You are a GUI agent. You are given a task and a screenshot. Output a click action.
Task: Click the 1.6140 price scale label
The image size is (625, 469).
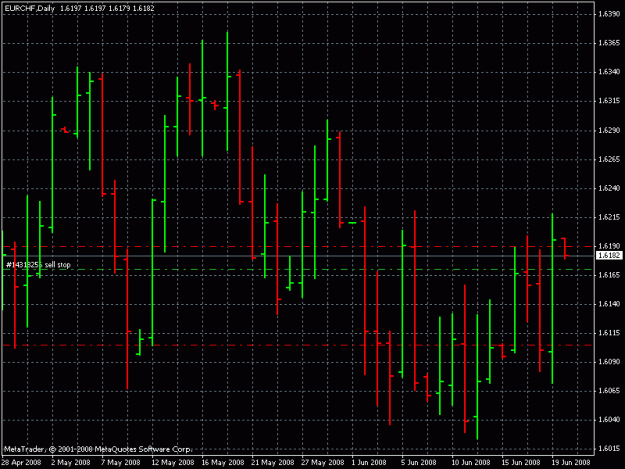tap(609, 304)
